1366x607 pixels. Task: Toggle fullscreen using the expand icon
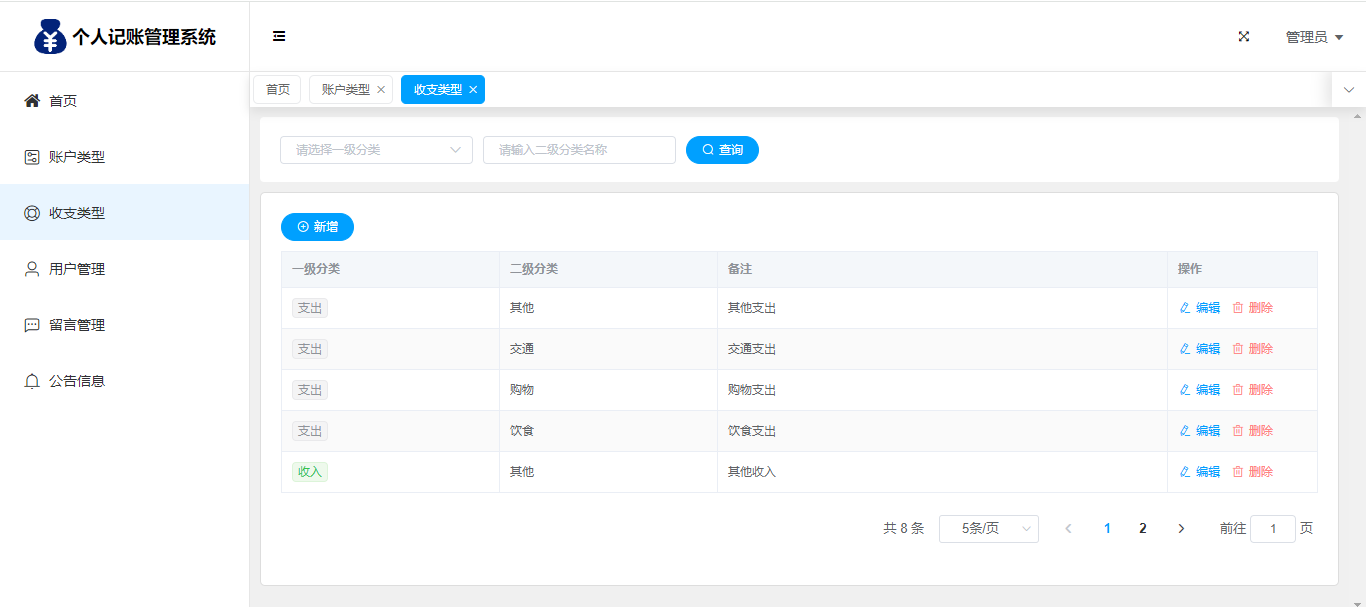tap(1244, 37)
